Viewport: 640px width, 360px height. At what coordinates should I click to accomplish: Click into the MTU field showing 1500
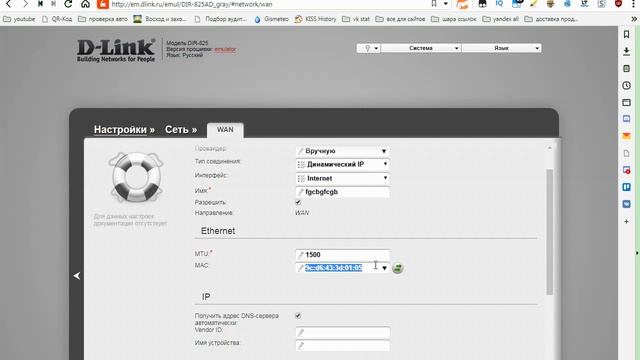[342, 255]
